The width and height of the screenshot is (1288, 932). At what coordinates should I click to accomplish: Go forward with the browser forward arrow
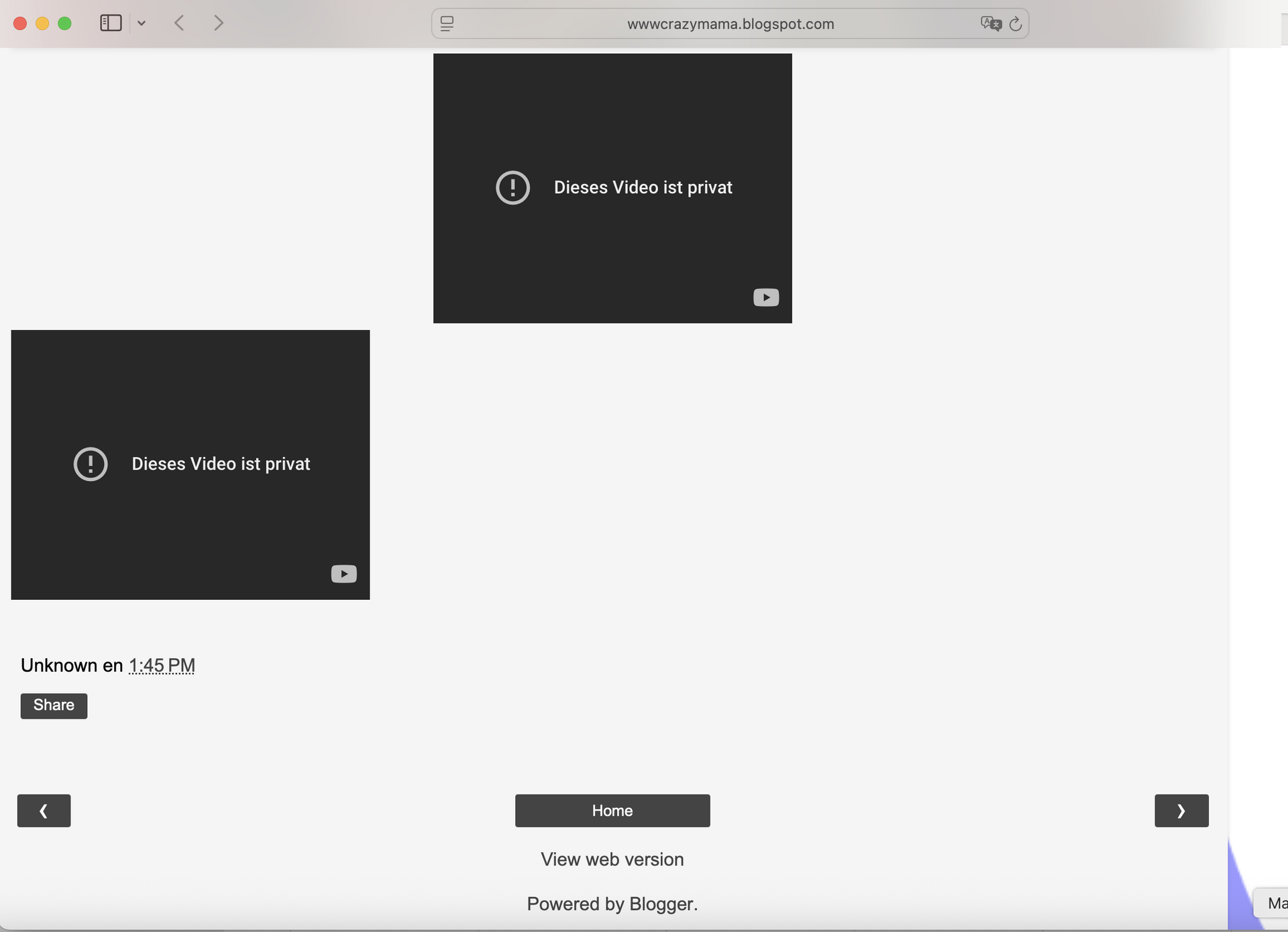coord(219,23)
